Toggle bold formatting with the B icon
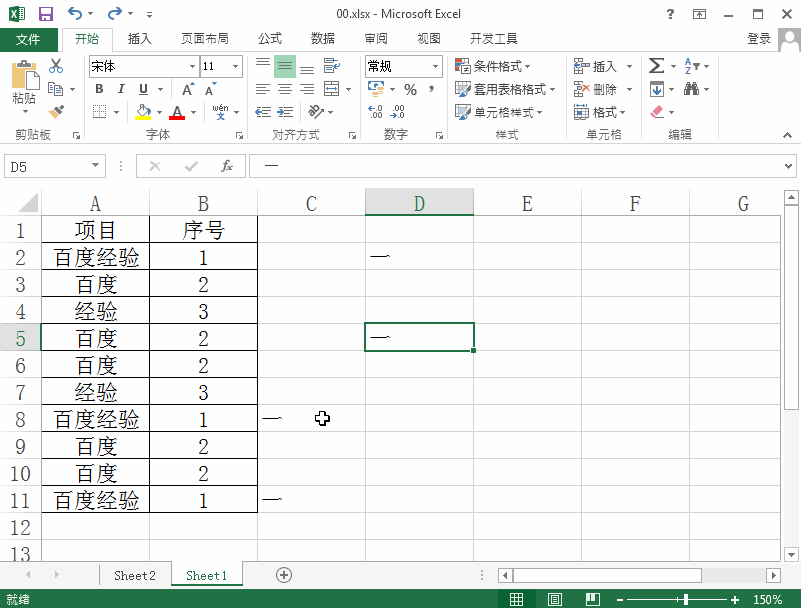Image resolution: width=801 pixels, height=608 pixels. (x=98, y=88)
